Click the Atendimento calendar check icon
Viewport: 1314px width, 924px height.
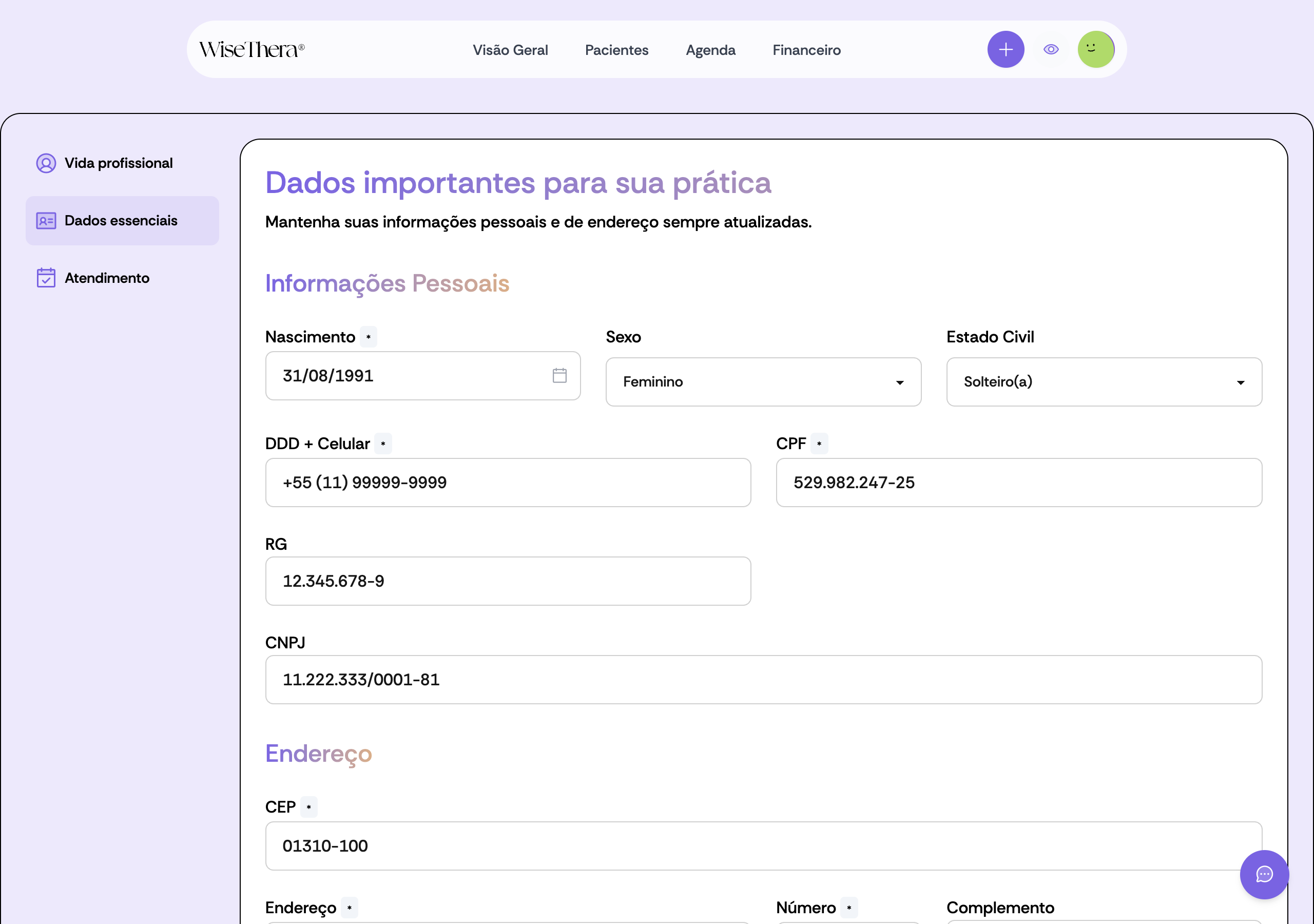(x=46, y=278)
